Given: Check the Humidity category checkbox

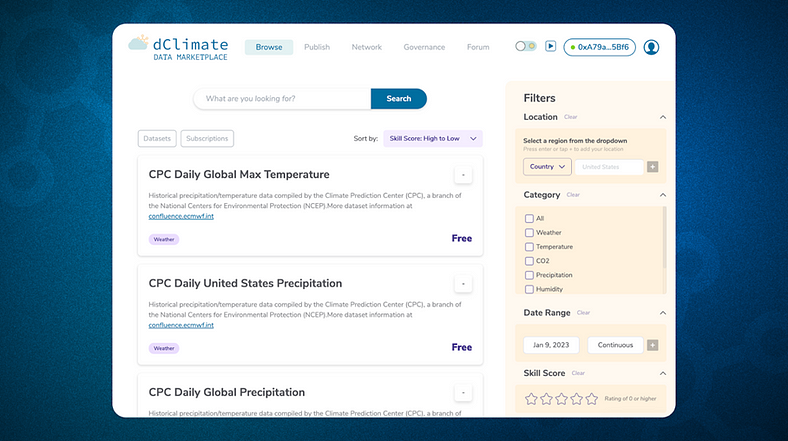Looking at the screenshot, I should (529, 289).
